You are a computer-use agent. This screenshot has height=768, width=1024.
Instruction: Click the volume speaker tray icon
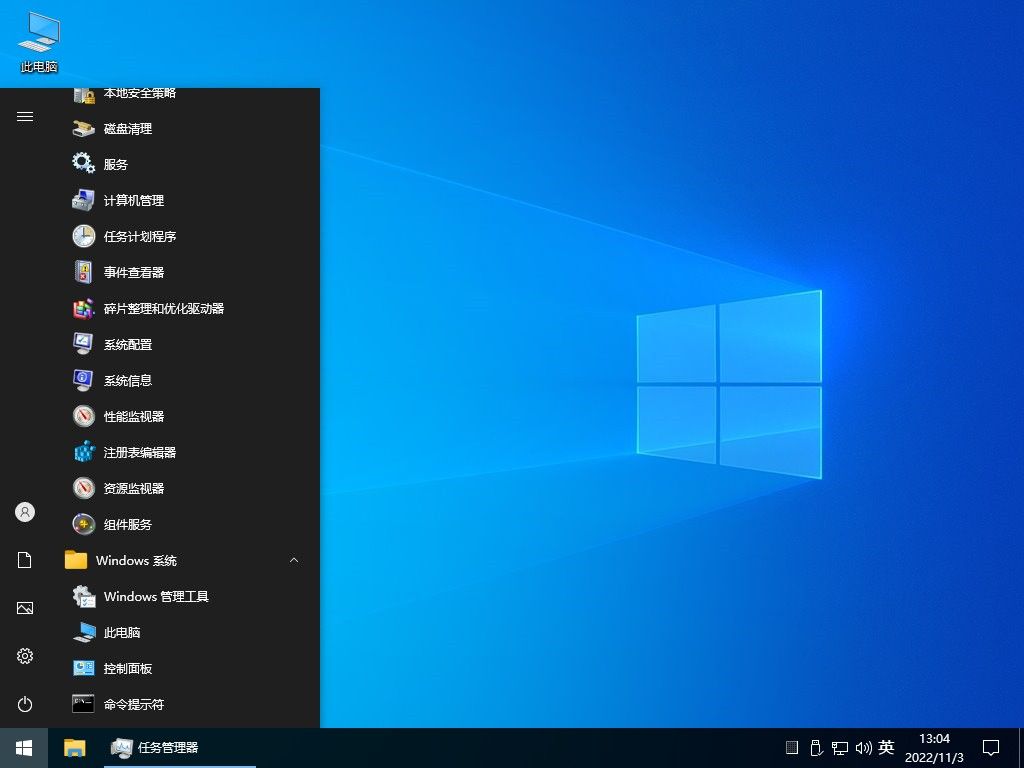click(863, 748)
